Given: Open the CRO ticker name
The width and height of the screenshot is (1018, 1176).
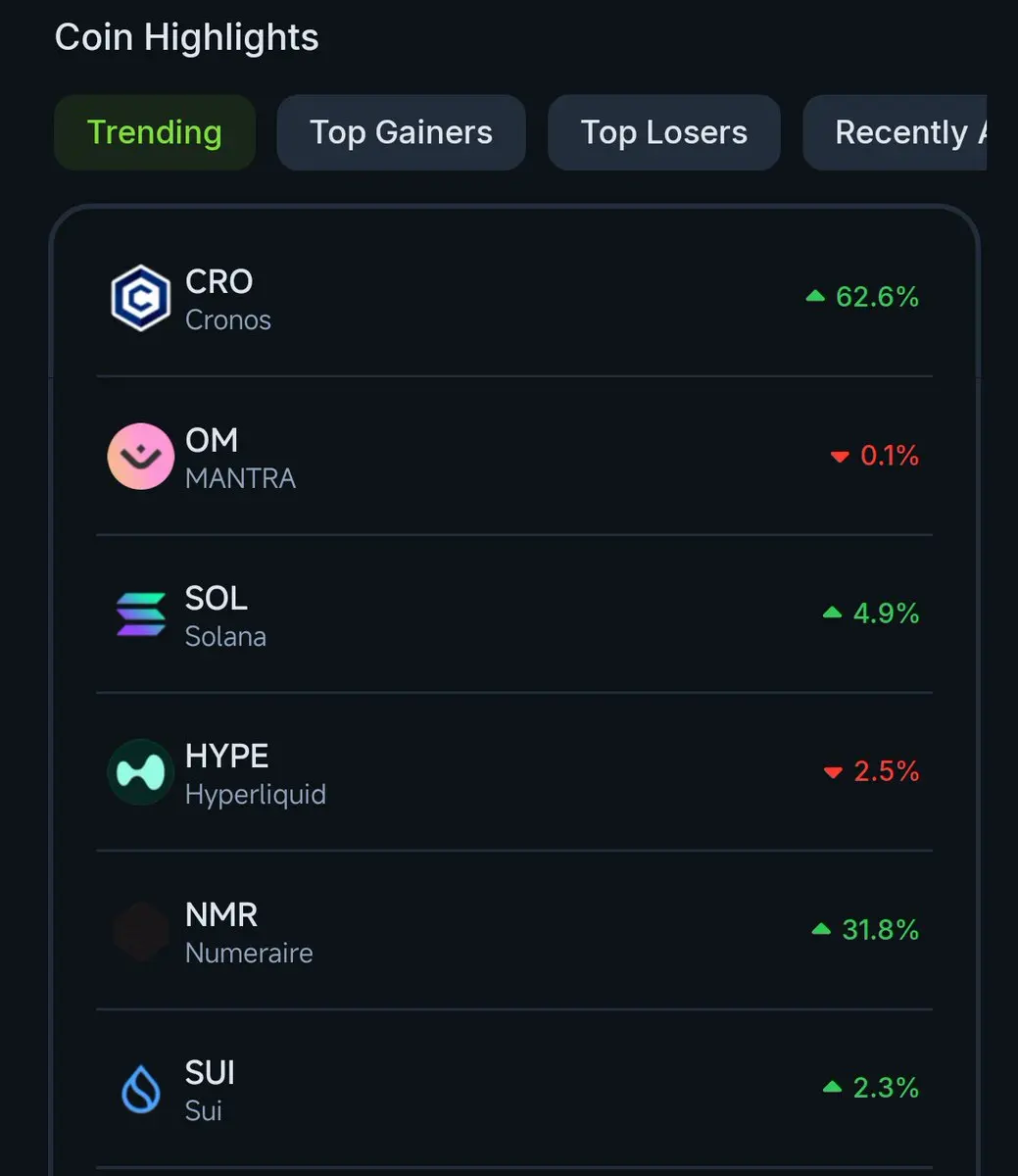Looking at the screenshot, I should point(219,282).
